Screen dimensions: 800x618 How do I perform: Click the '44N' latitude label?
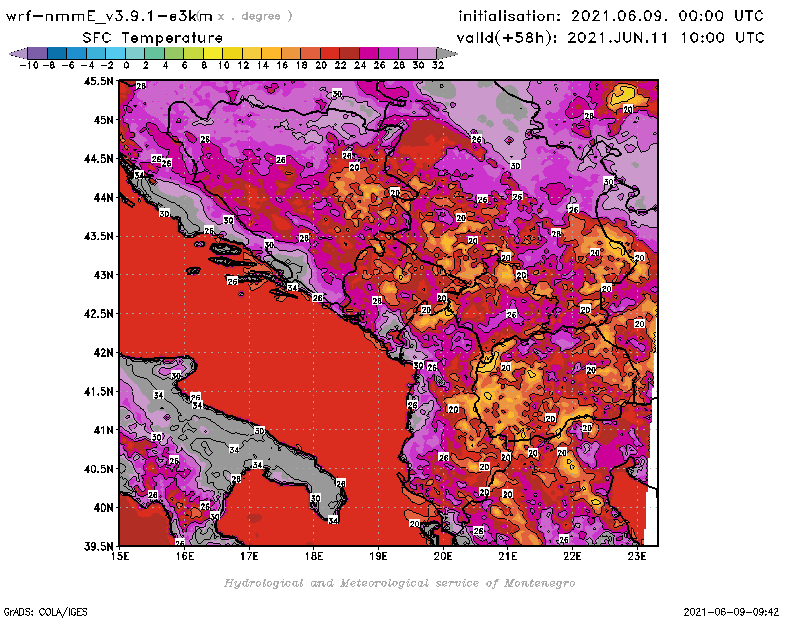pyautogui.click(x=103, y=197)
